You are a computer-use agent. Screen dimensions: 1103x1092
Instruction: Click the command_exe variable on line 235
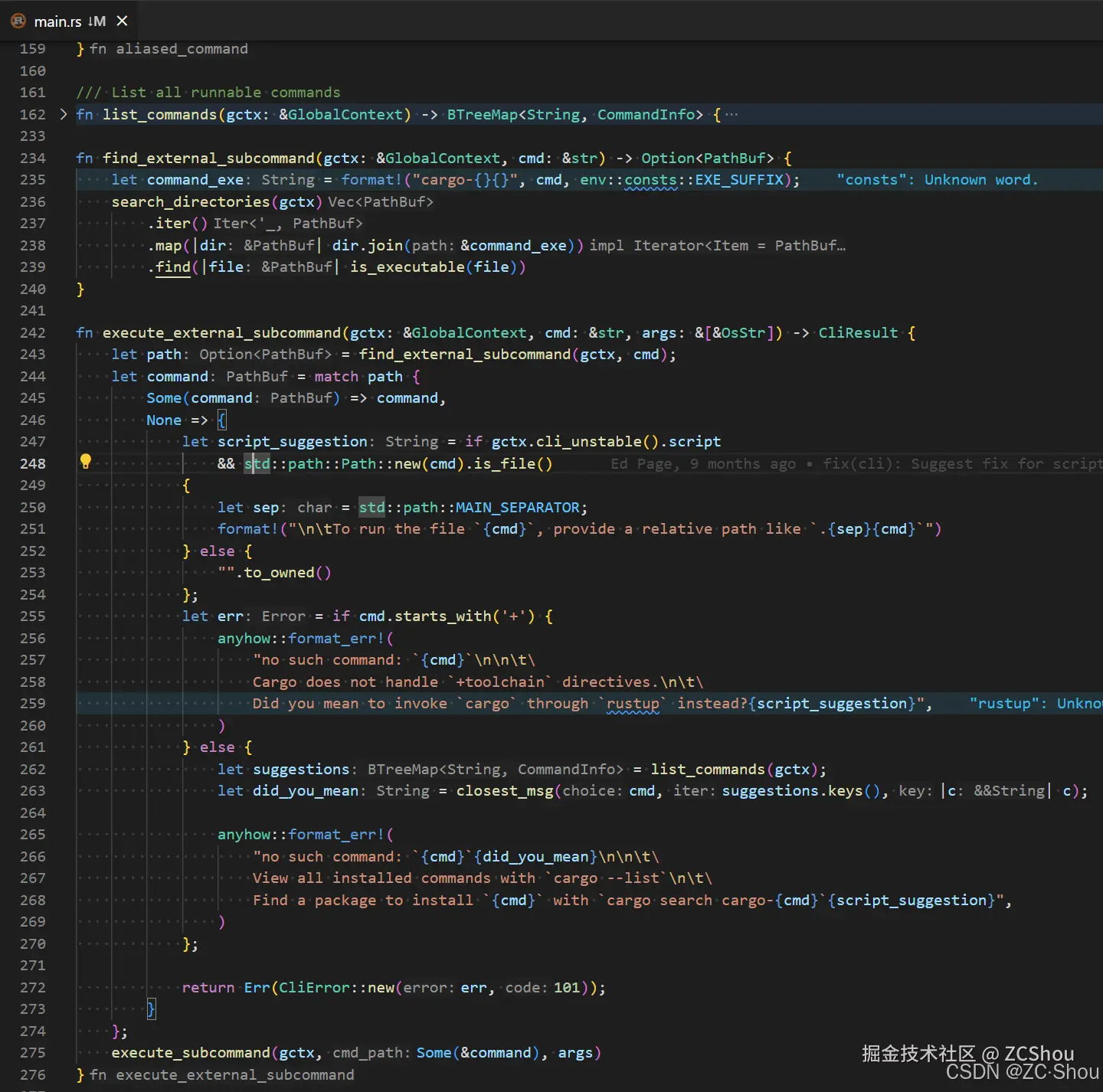pos(195,180)
